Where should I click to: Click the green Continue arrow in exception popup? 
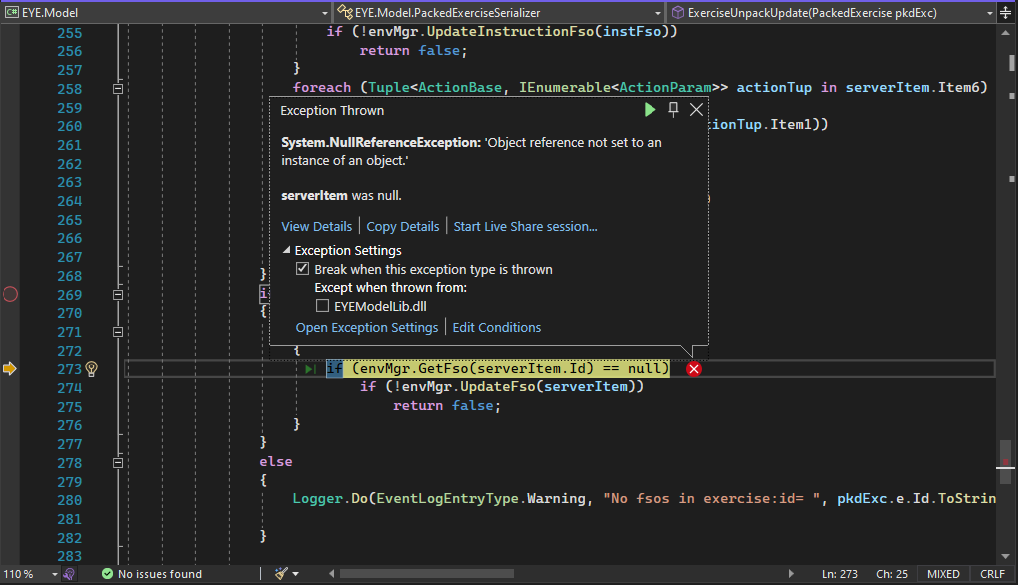tap(650, 110)
